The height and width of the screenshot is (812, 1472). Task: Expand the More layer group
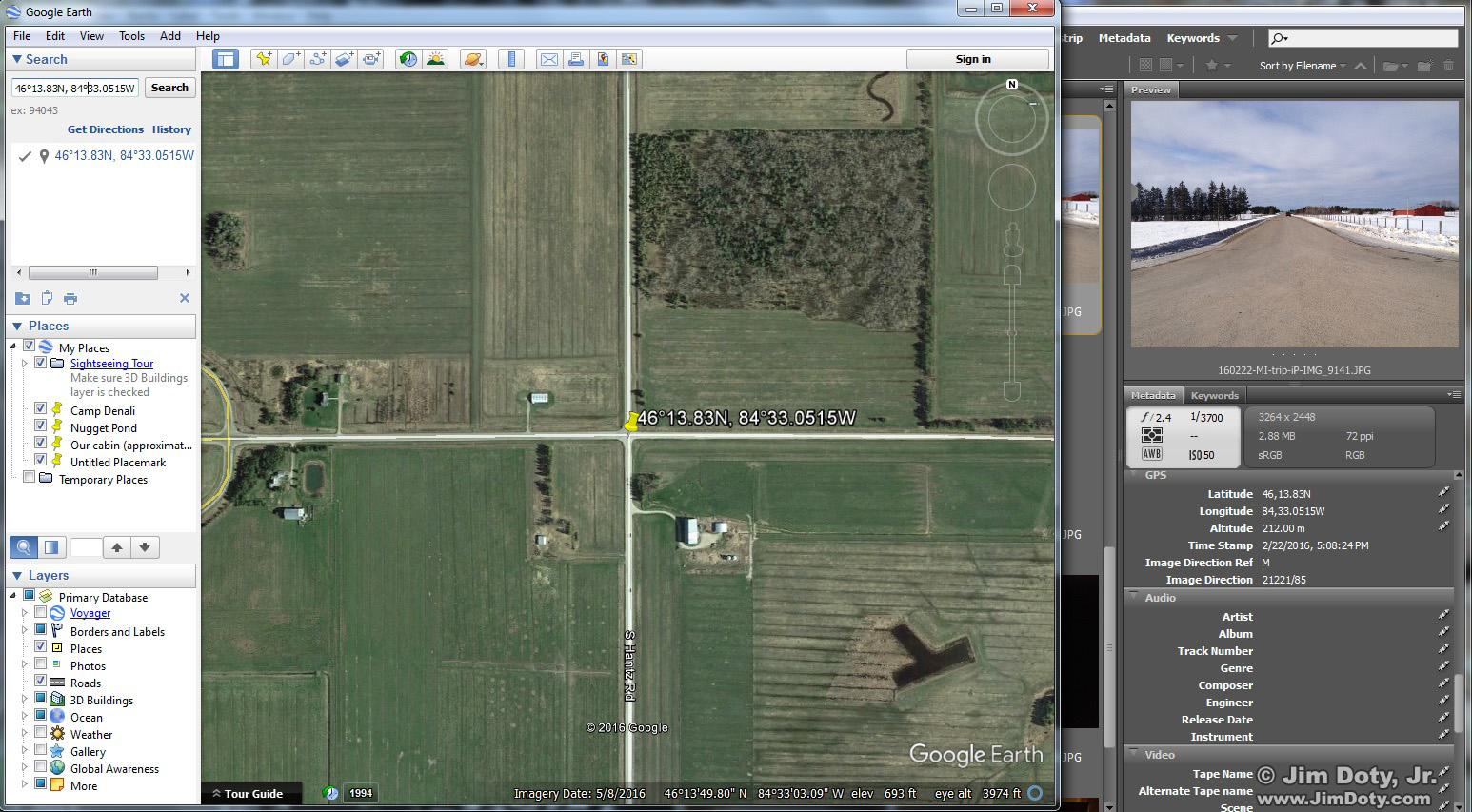(x=25, y=784)
